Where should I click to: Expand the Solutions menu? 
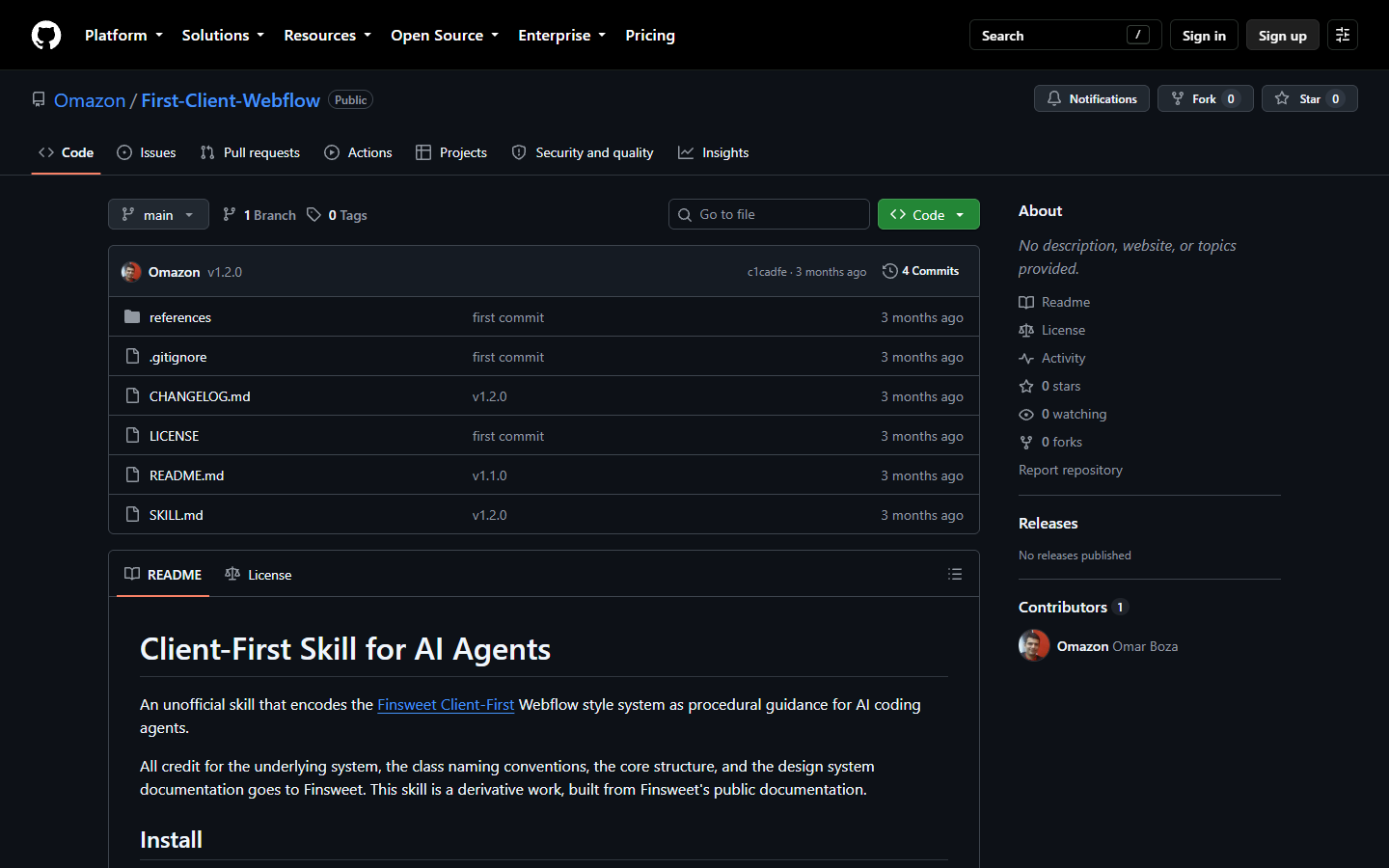223,35
